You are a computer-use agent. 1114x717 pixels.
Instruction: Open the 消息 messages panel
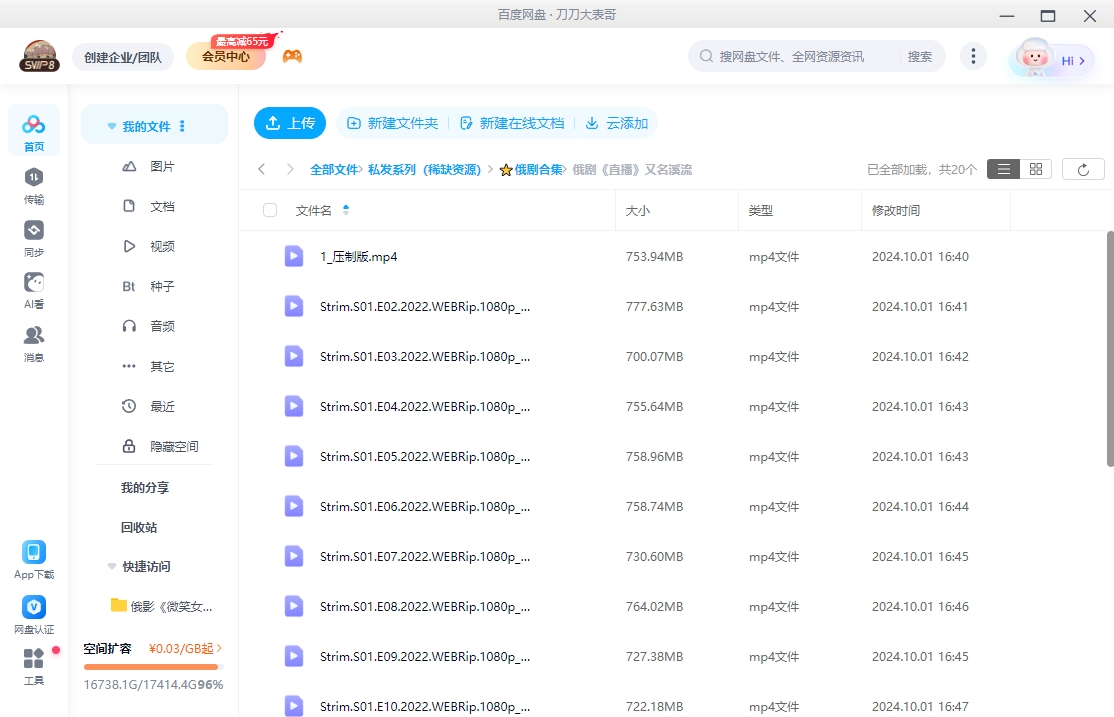[33, 340]
